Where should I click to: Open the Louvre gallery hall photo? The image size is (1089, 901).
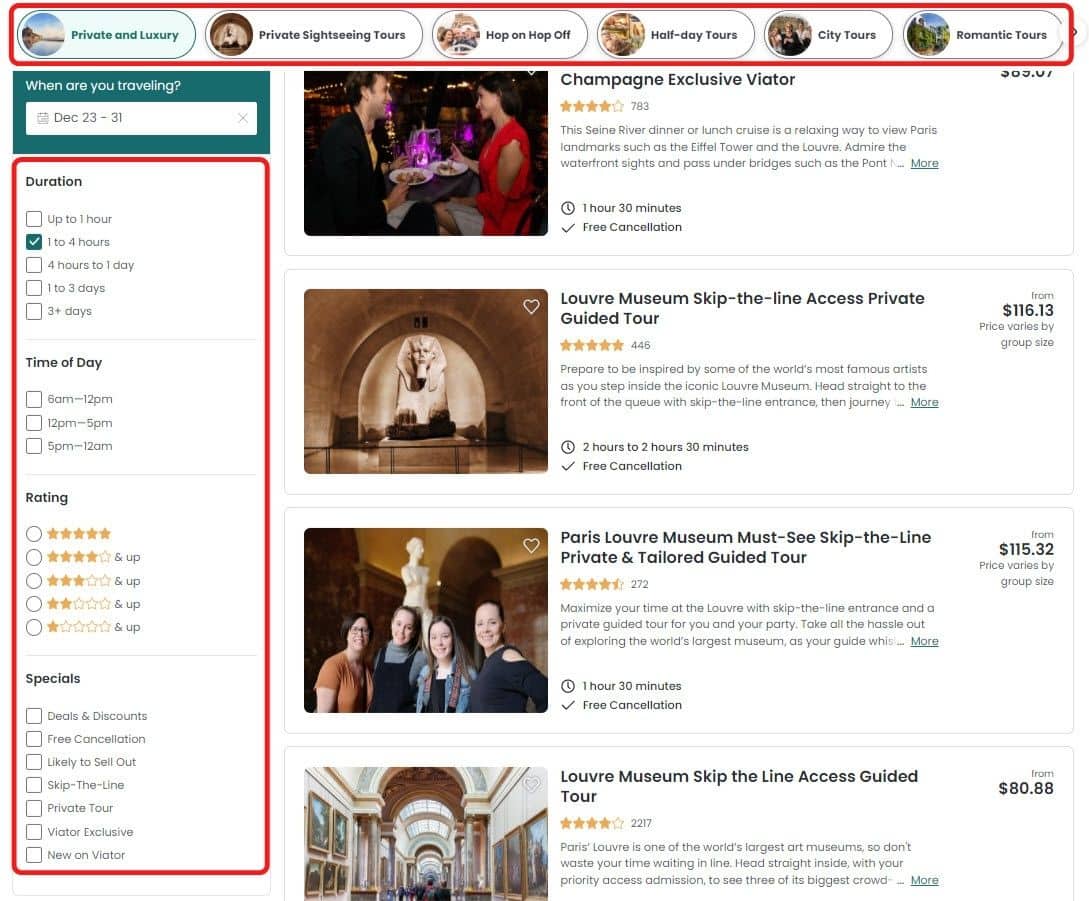tap(426, 834)
